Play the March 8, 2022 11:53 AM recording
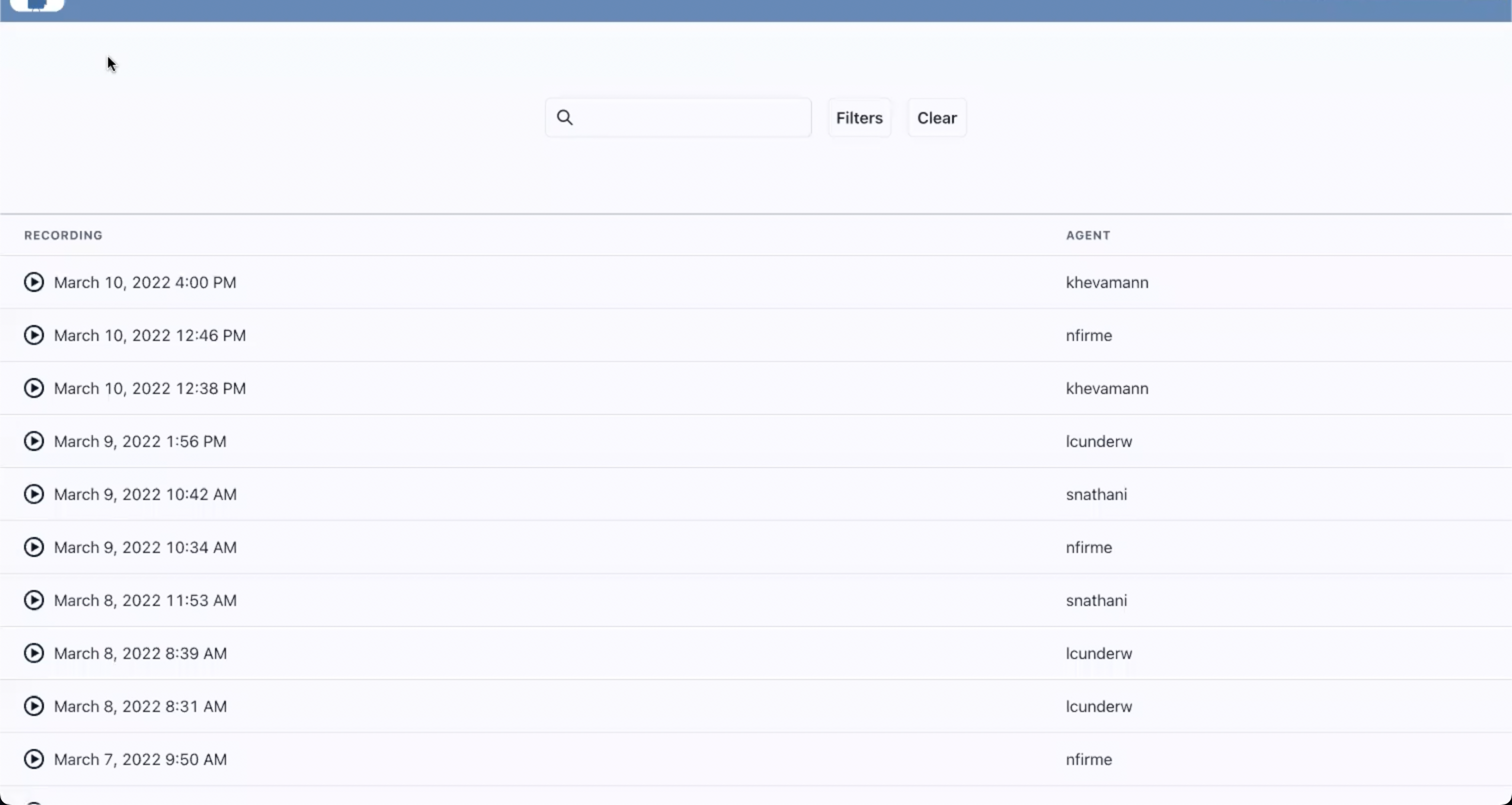 click(34, 600)
